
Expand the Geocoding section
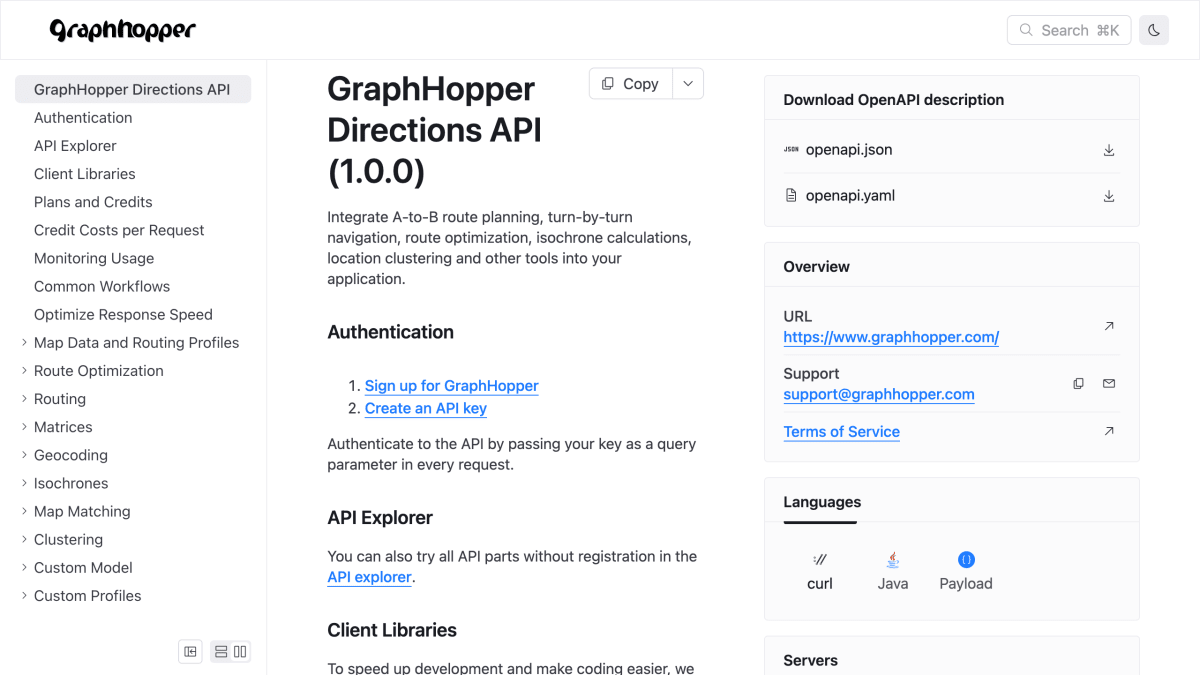(x=24, y=455)
